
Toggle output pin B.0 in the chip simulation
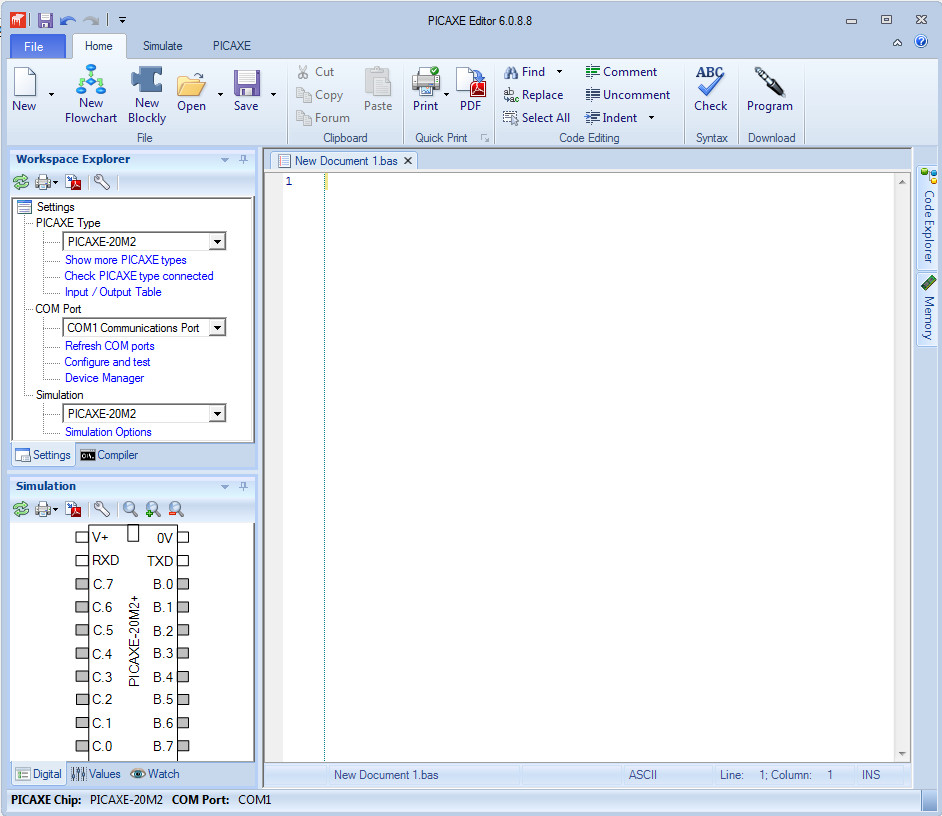[182, 583]
